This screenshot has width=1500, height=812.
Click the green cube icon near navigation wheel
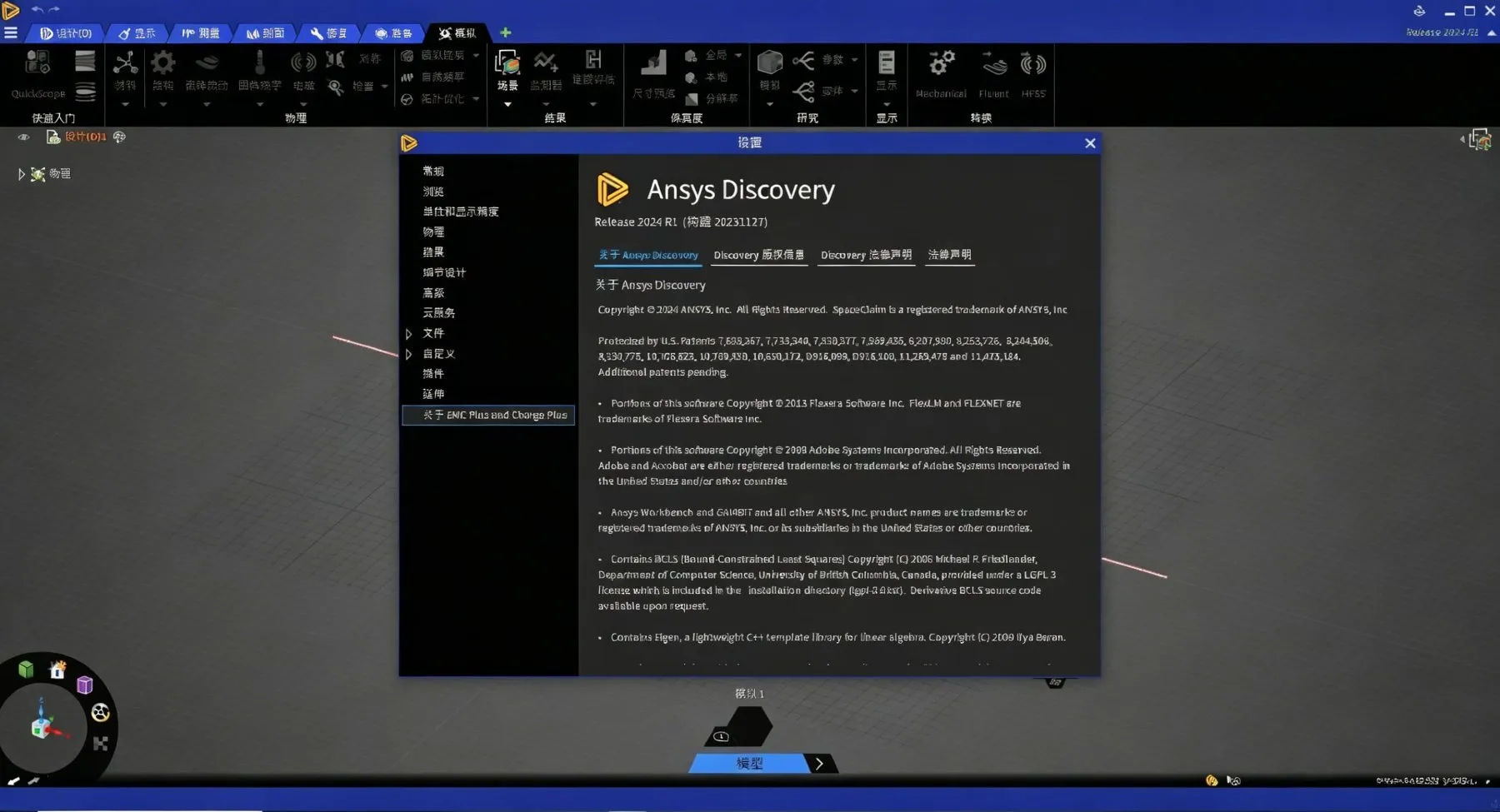click(26, 669)
